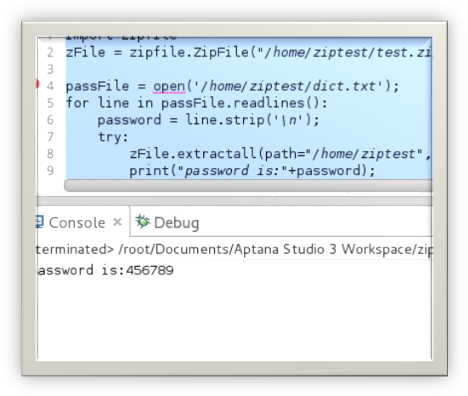Image resolution: width=468 pixels, height=396 pixels.
Task: Click the print password is line
Action: pos(252,171)
